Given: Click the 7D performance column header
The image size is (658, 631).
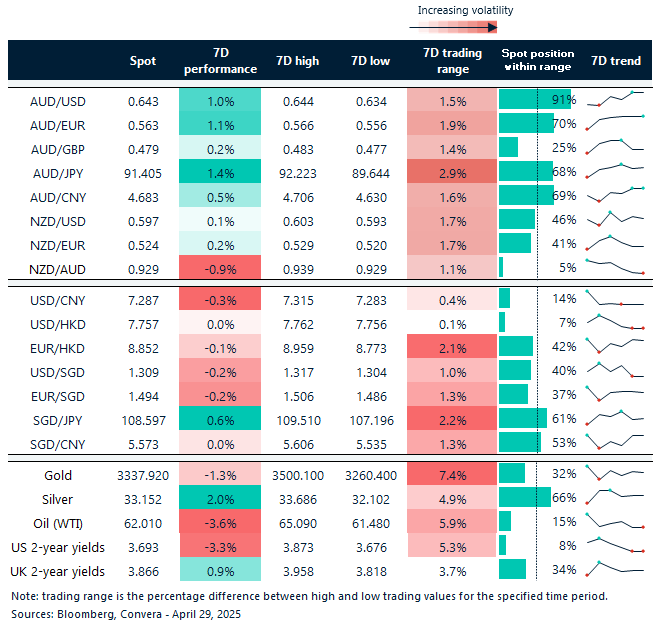Looking at the screenshot, I should [x=220, y=61].
